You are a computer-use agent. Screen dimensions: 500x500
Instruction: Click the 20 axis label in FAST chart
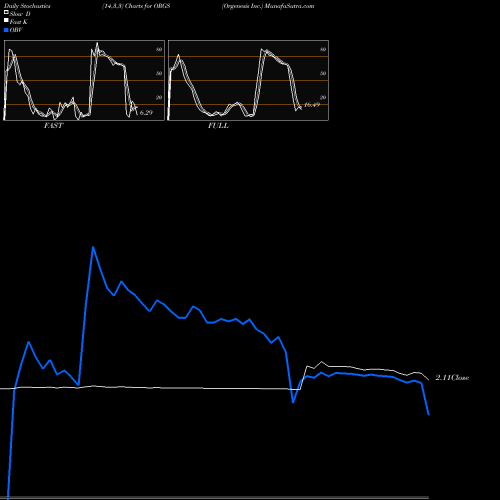[x=159, y=97]
